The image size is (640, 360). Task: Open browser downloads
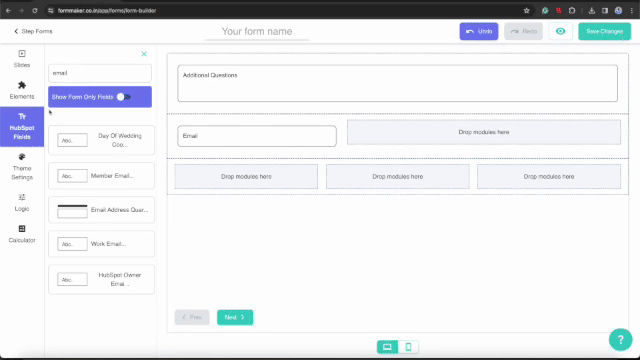591,11
